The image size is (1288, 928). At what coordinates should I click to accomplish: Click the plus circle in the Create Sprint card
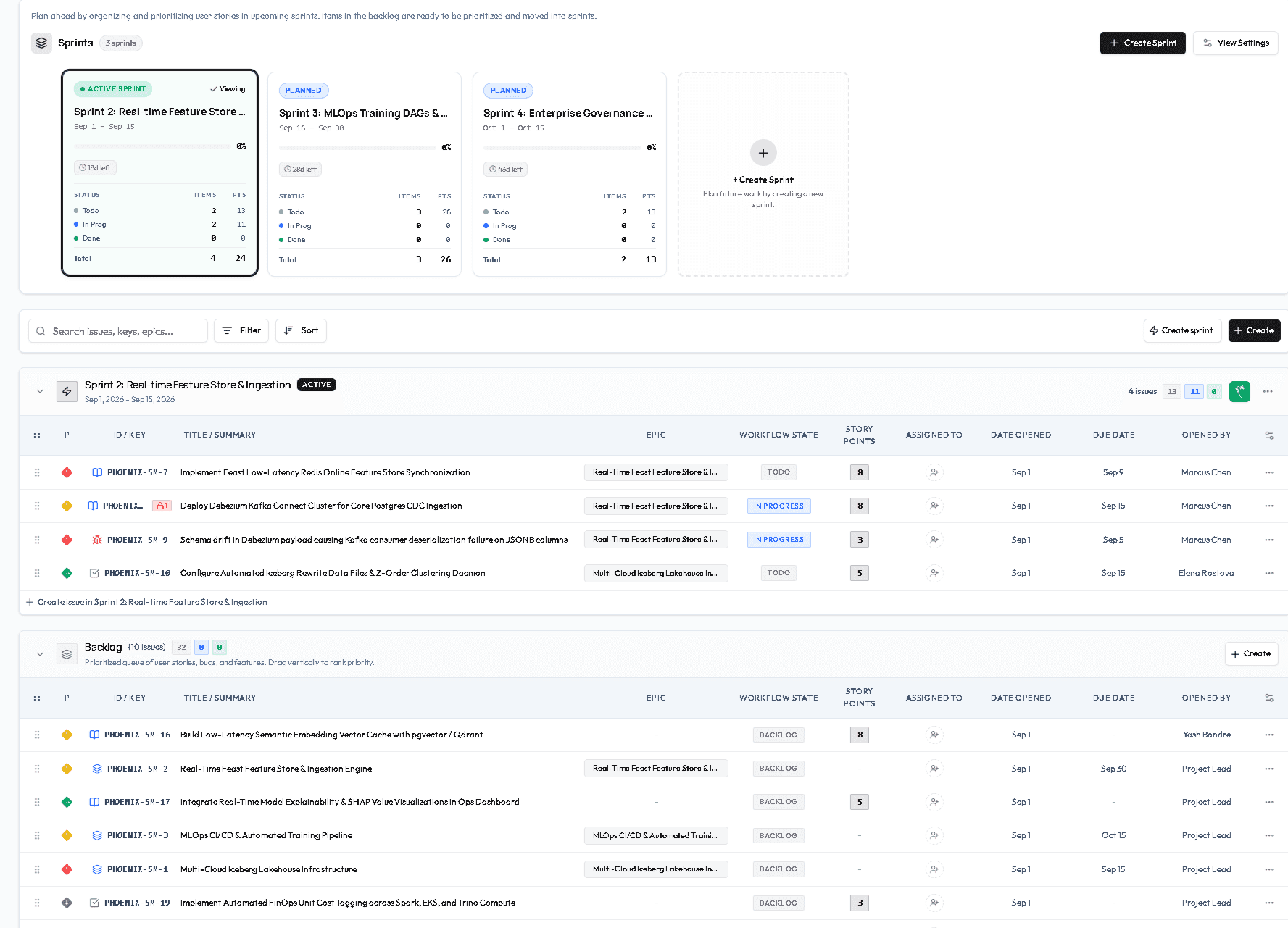(x=763, y=153)
